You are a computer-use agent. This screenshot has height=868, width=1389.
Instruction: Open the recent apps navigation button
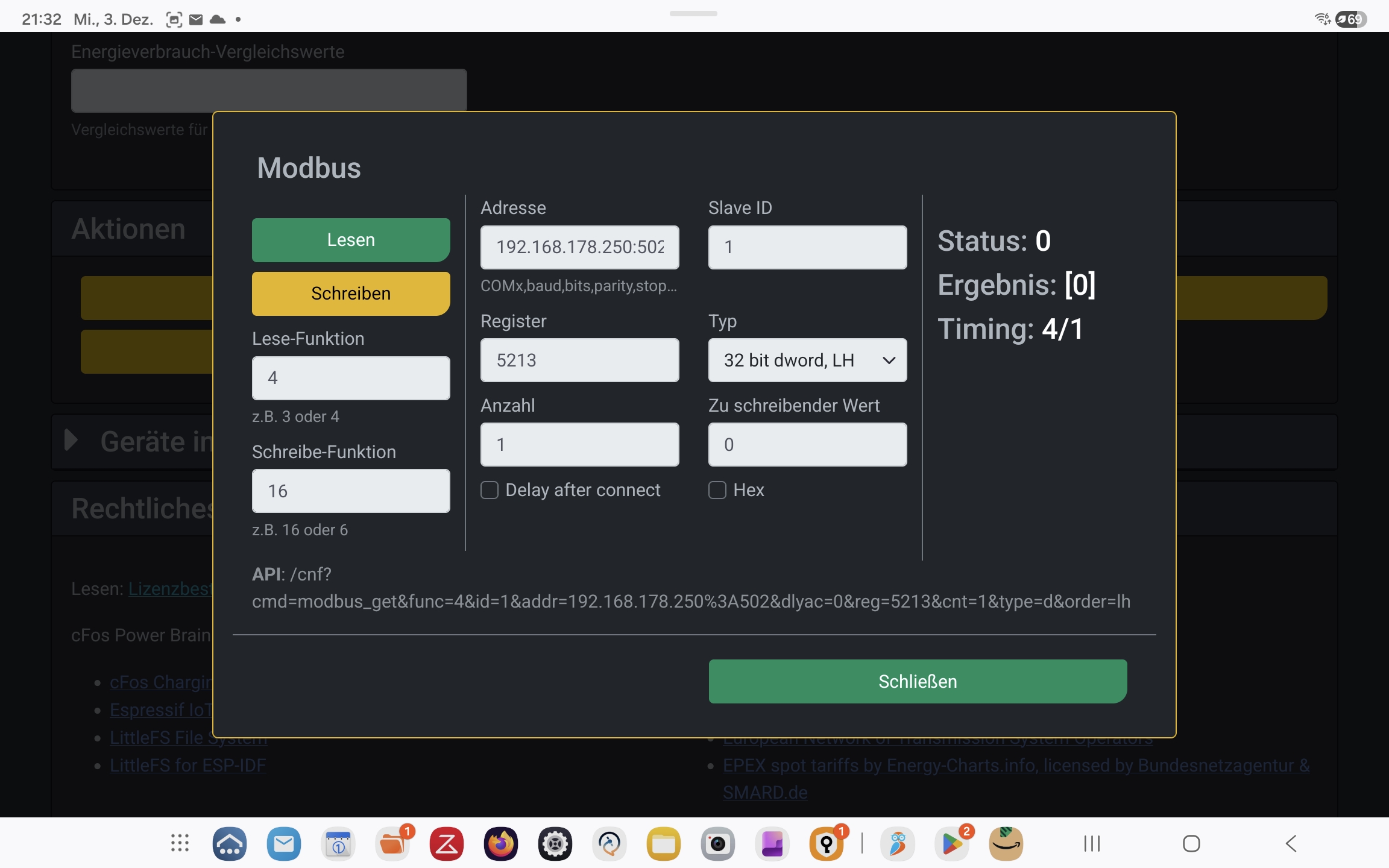point(1092,843)
